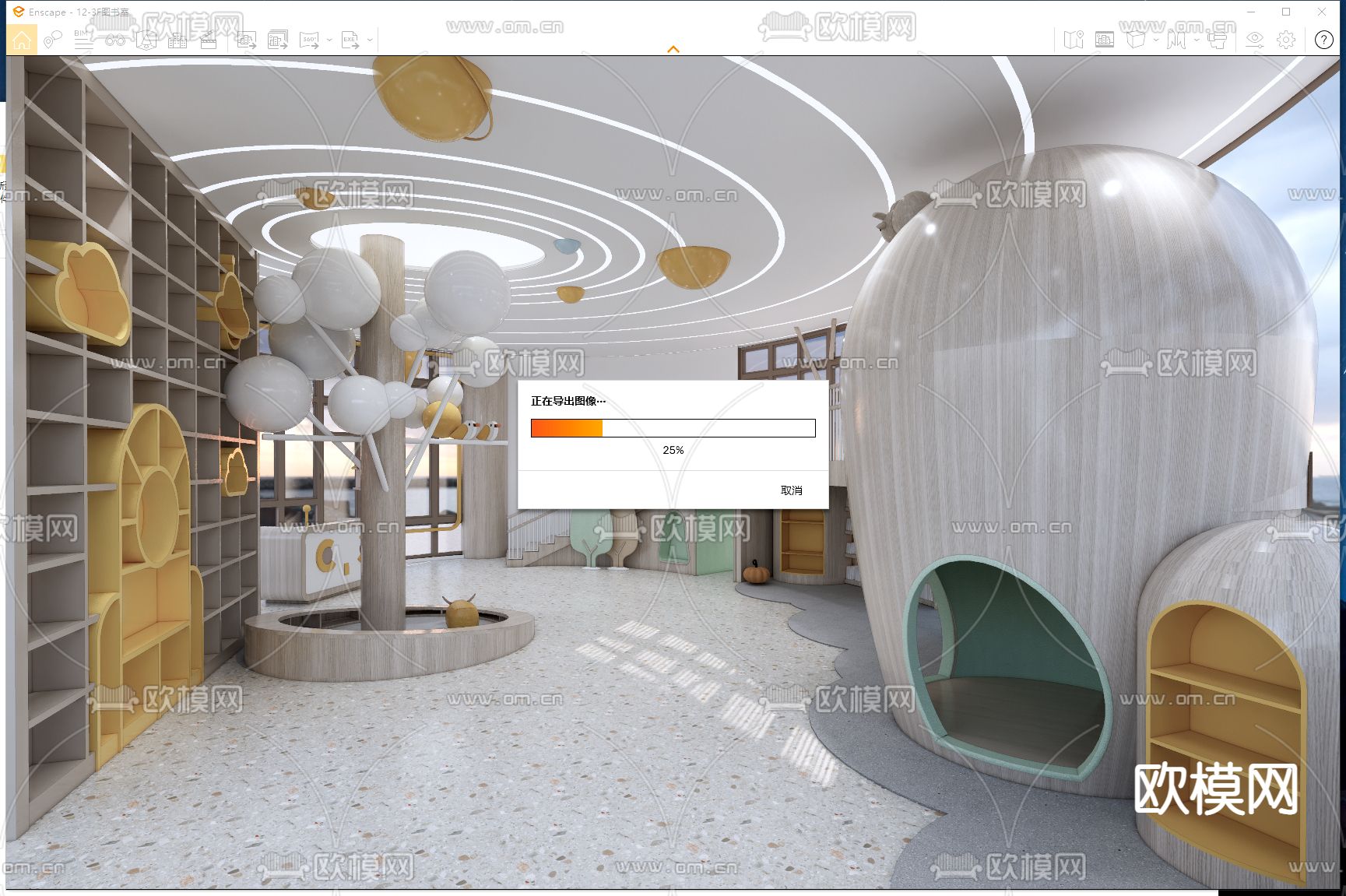Click the screenshot export icon
The image size is (1346, 896).
click(x=247, y=40)
